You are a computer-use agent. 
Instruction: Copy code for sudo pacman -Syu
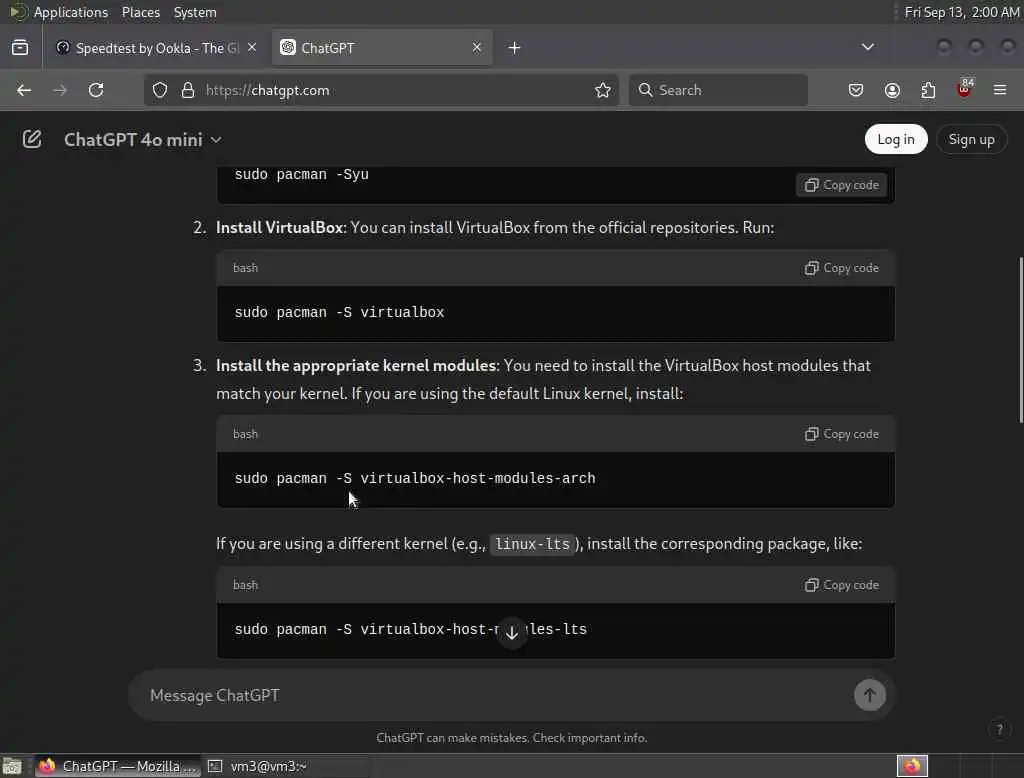click(x=841, y=185)
